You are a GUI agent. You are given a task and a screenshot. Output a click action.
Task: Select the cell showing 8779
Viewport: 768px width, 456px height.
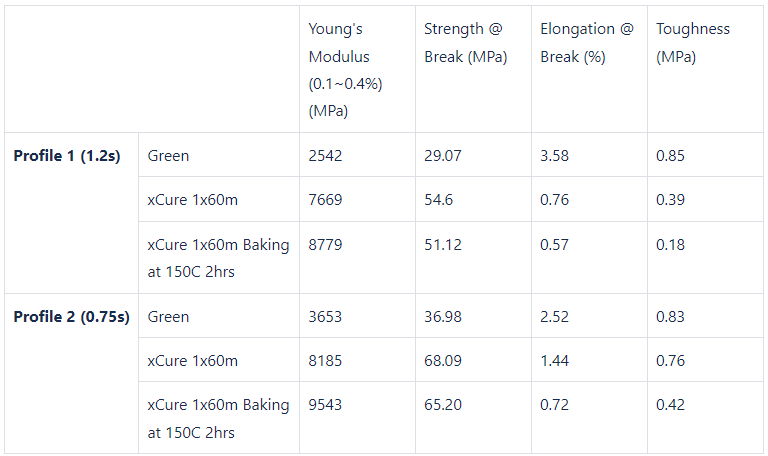325,244
